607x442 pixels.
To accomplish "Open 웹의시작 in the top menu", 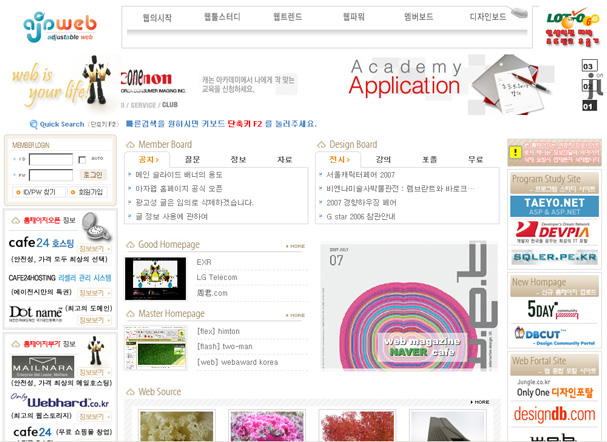I will coord(157,17).
